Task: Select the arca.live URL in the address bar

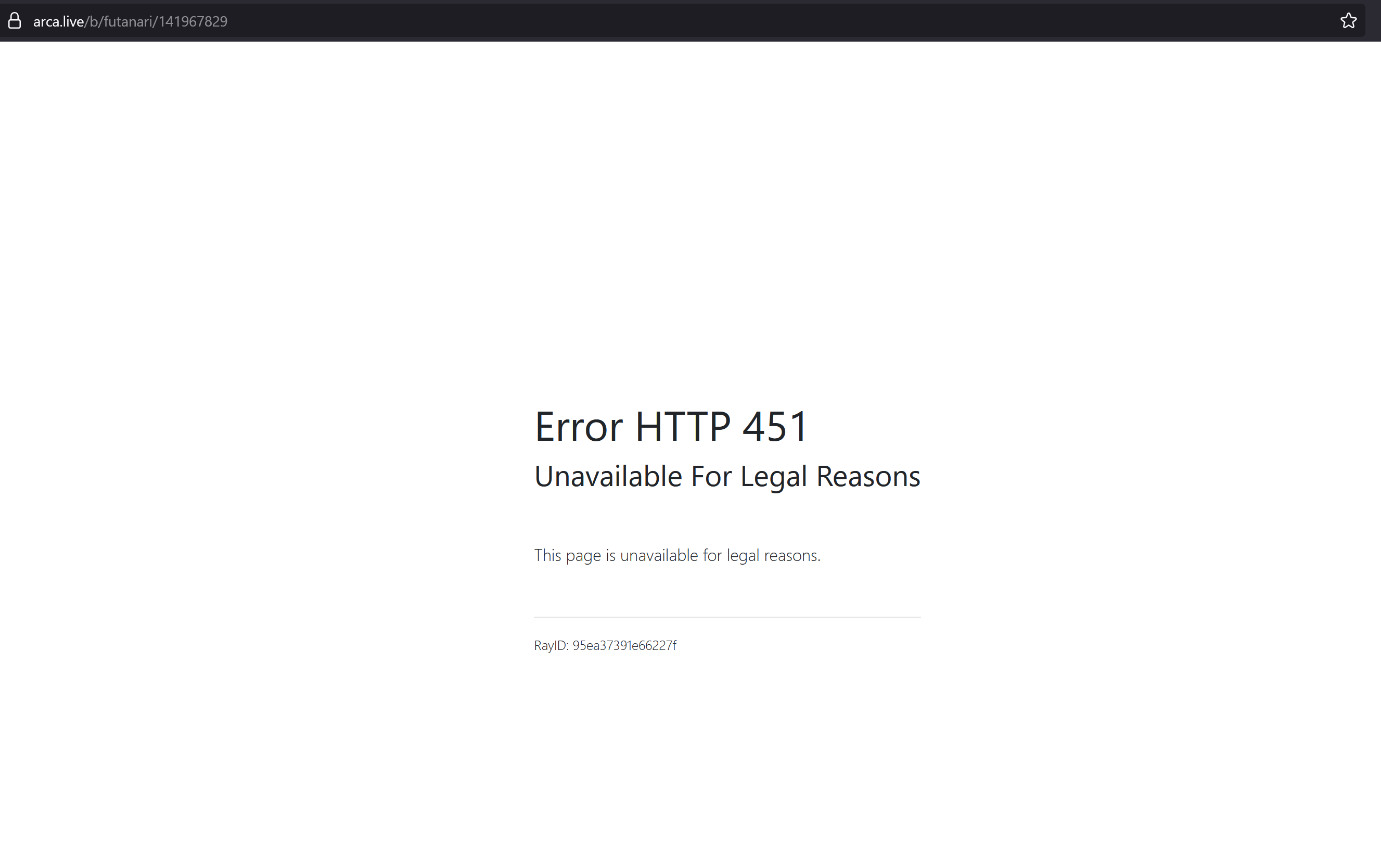Action: tap(130, 22)
